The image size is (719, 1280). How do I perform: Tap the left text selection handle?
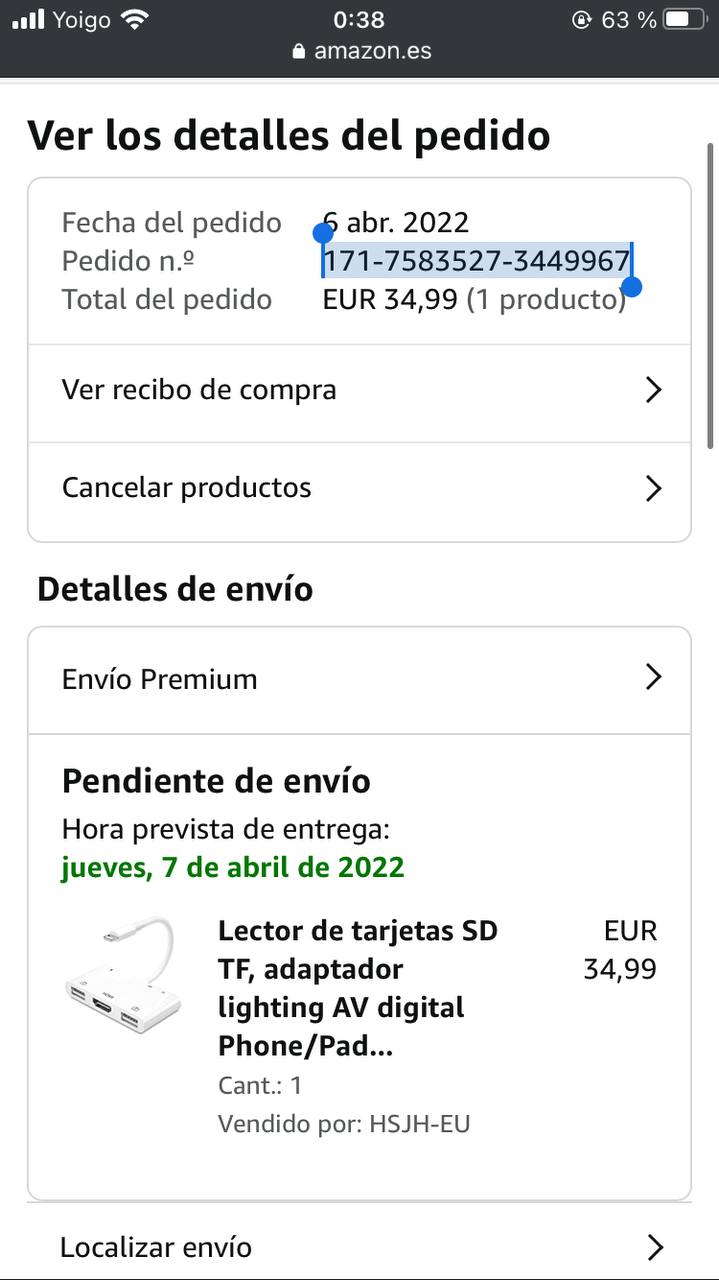(323, 234)
